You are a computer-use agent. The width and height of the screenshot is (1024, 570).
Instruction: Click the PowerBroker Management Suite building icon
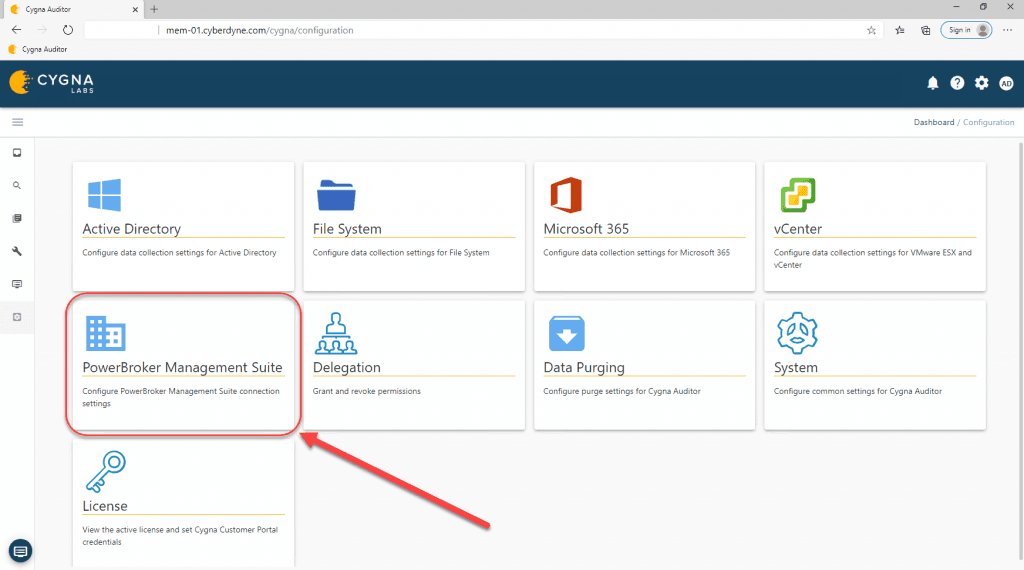pyautogui.click(x=105, y=334)
